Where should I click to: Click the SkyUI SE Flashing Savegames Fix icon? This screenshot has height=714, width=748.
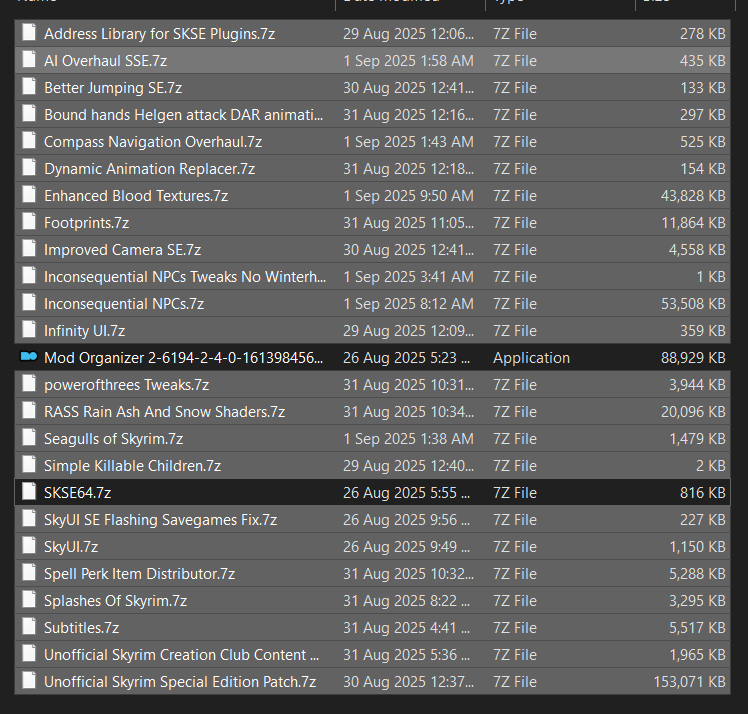29,519
